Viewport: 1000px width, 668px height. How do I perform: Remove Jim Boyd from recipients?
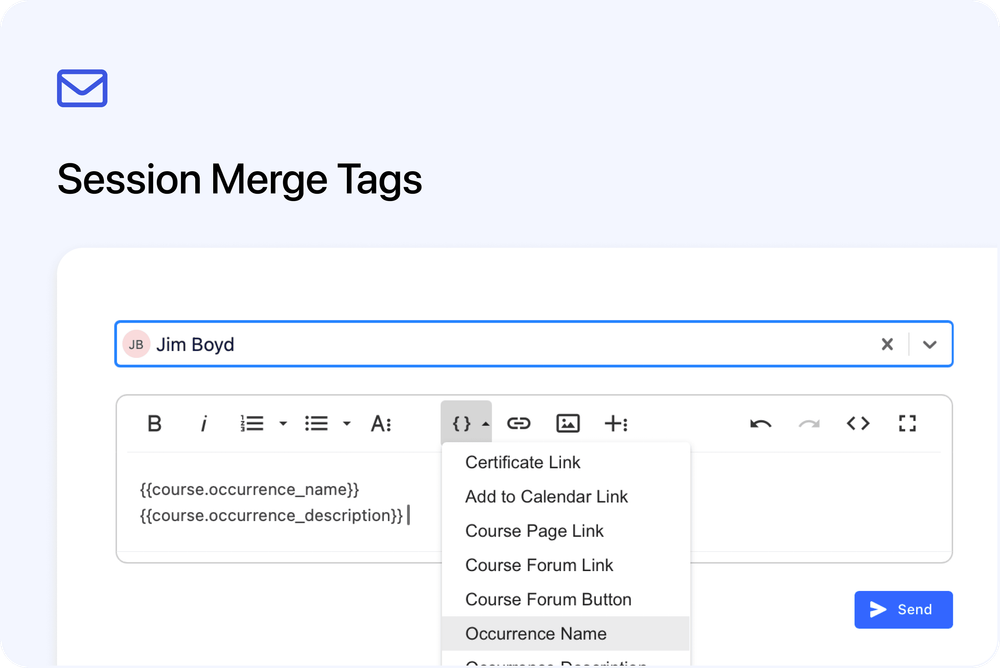click(887, 343)
